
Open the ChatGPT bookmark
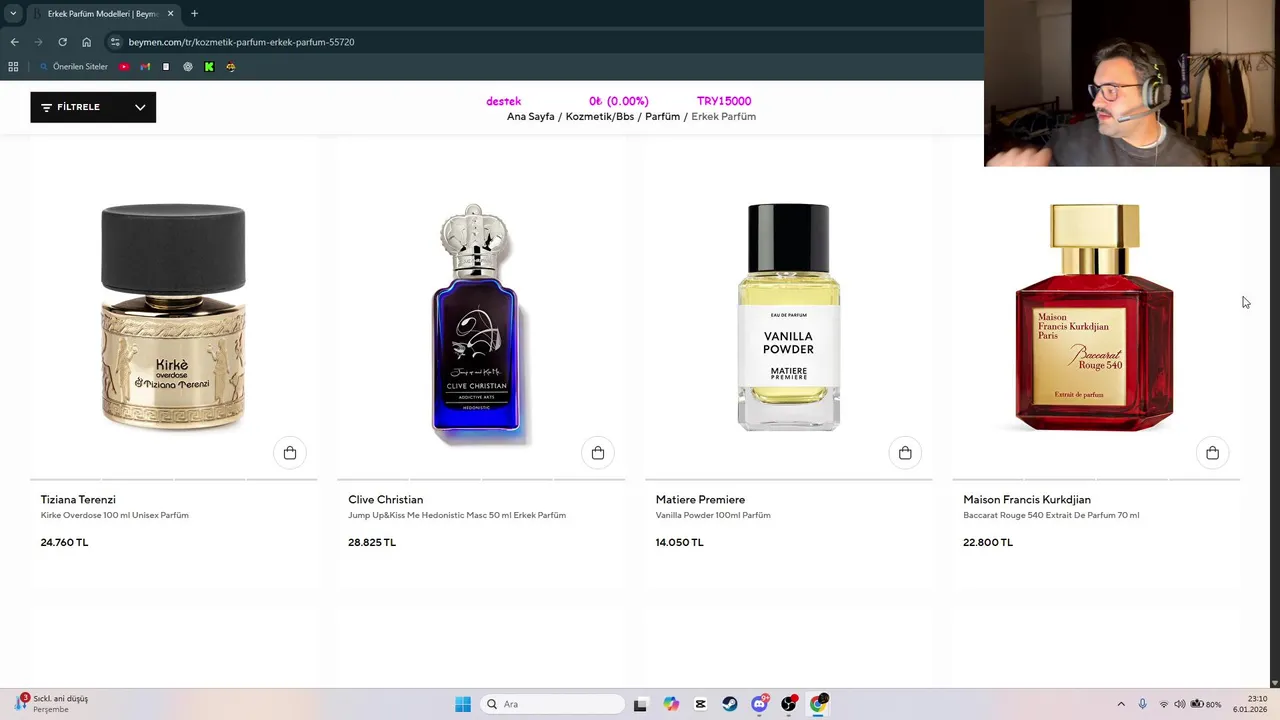188,67
